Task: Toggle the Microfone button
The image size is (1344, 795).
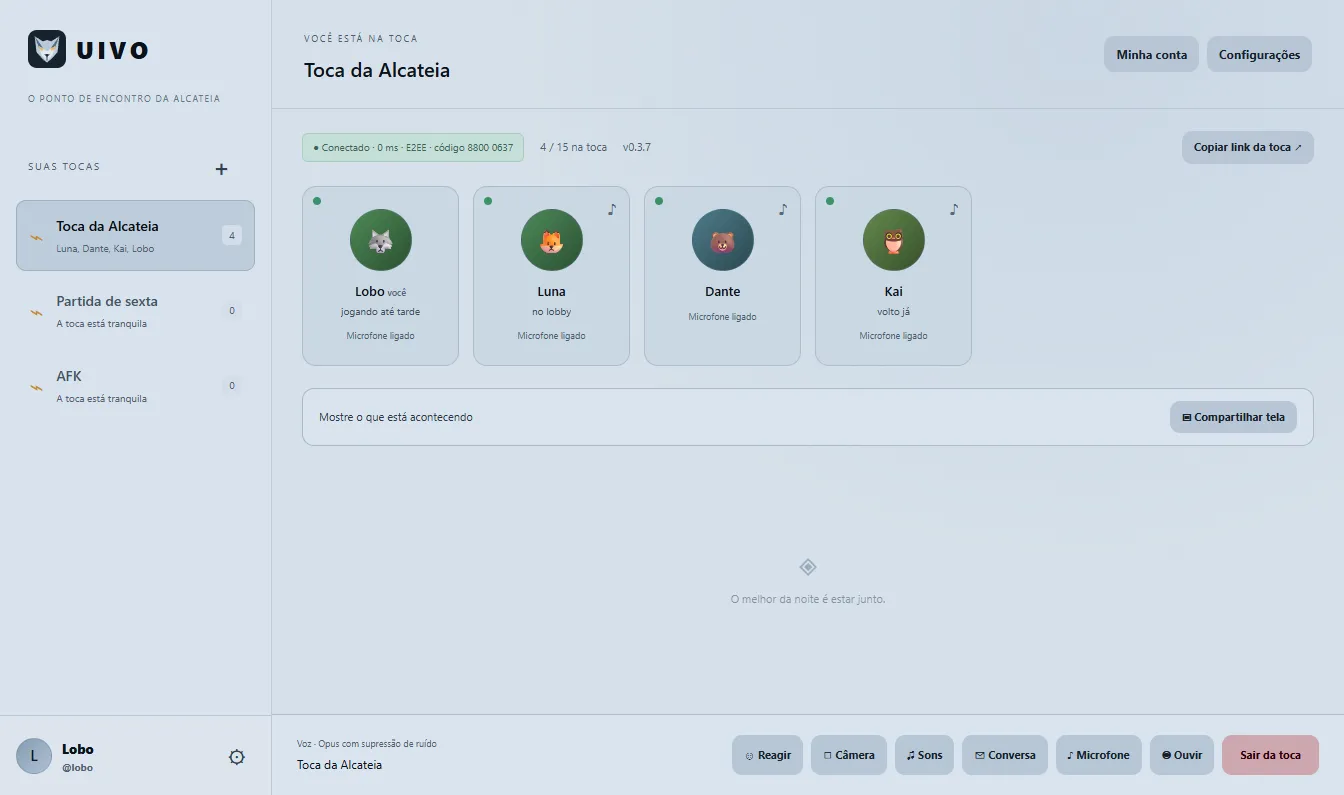Action: coord(1098,755)
